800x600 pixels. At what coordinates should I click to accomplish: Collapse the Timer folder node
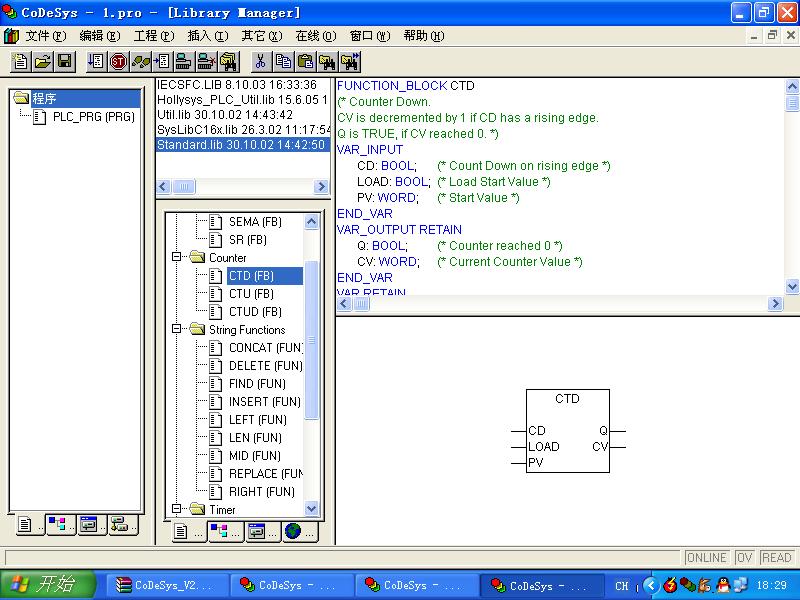(x=177, y=509)
